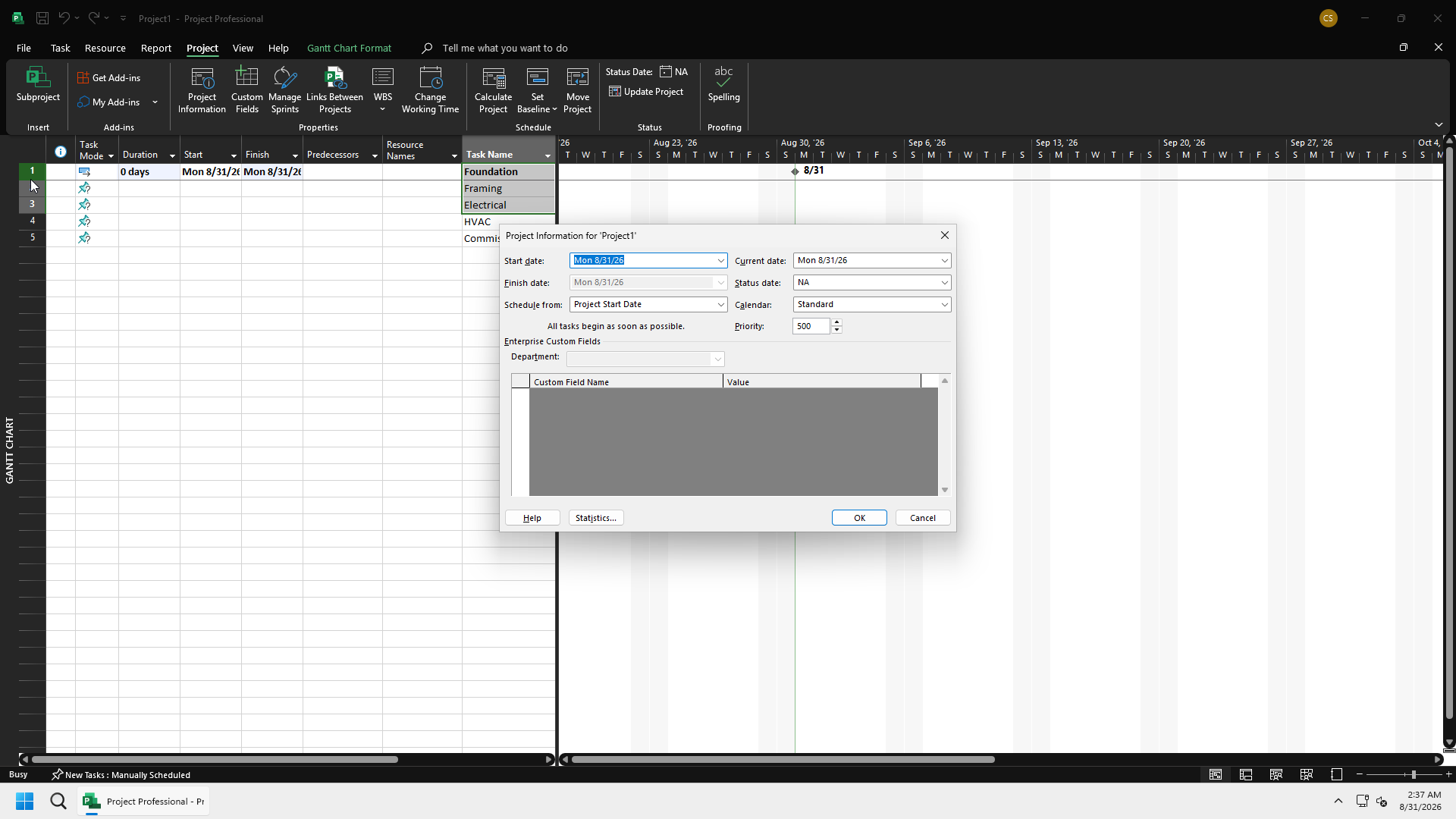The image size is (1456, 819).
Task: Increase Priority with the up spinner
Action: (837, 322)
